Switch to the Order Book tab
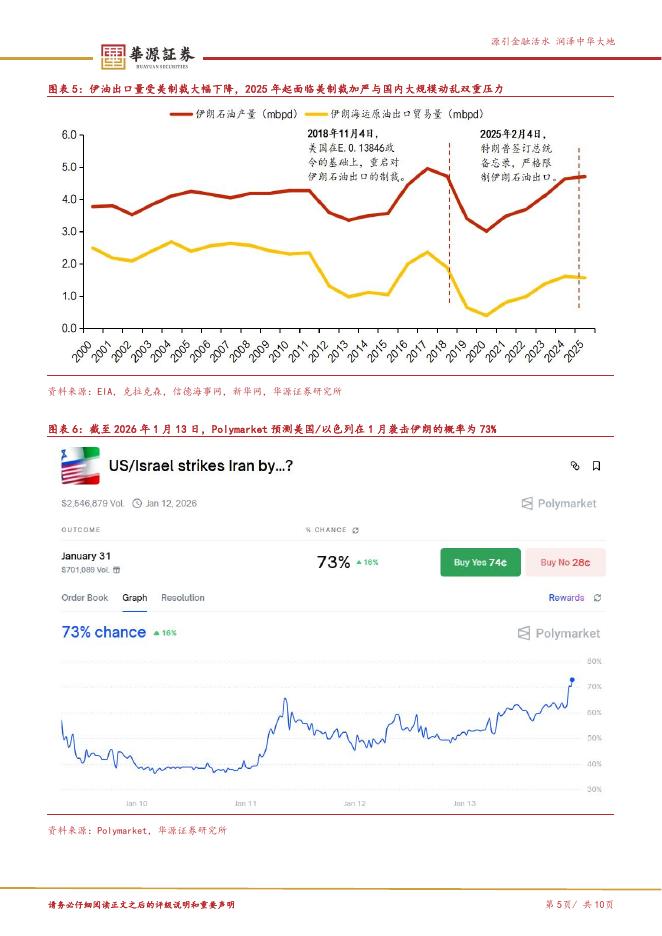 85,598
